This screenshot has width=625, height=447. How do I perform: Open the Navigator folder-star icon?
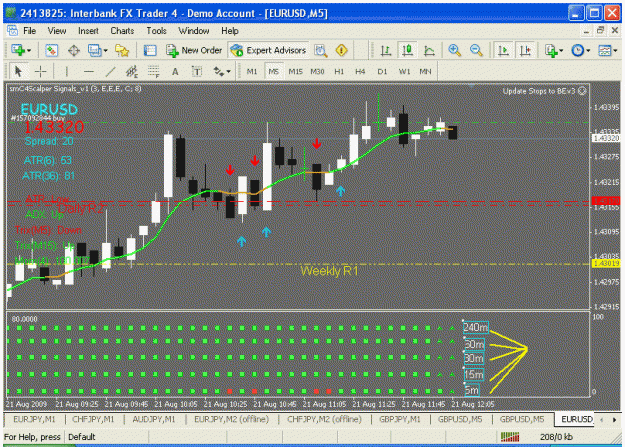(122, 50)
